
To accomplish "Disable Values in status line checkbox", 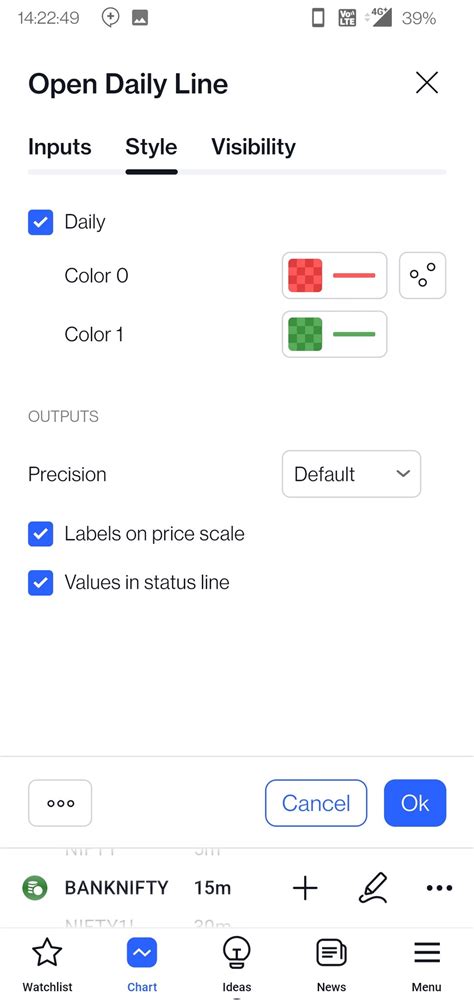I will [40, 583].
